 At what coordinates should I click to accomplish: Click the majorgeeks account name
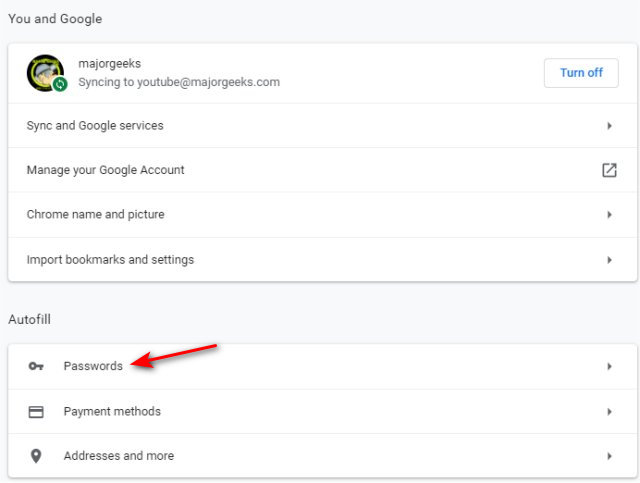click(109, 64)
